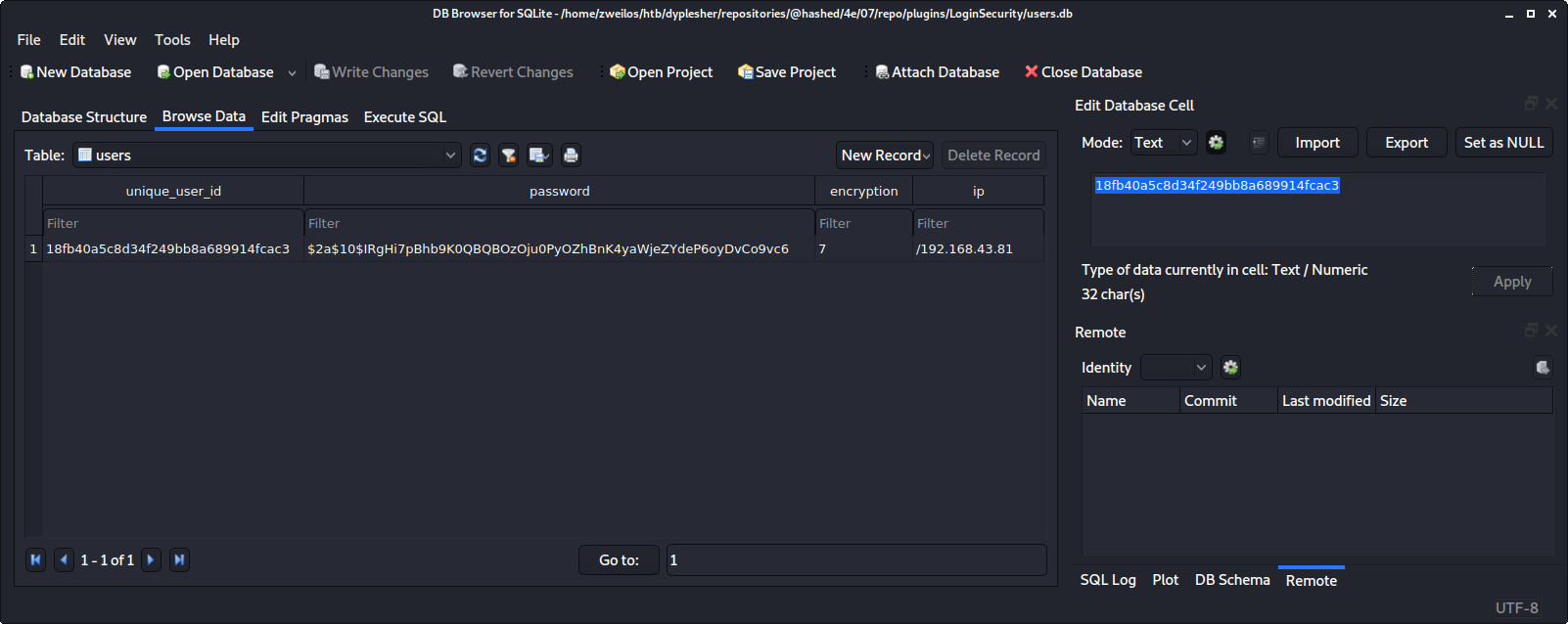Click the Close Database toolbar button
This screenshot has height=624, width=1568.
pos(1083,72)
